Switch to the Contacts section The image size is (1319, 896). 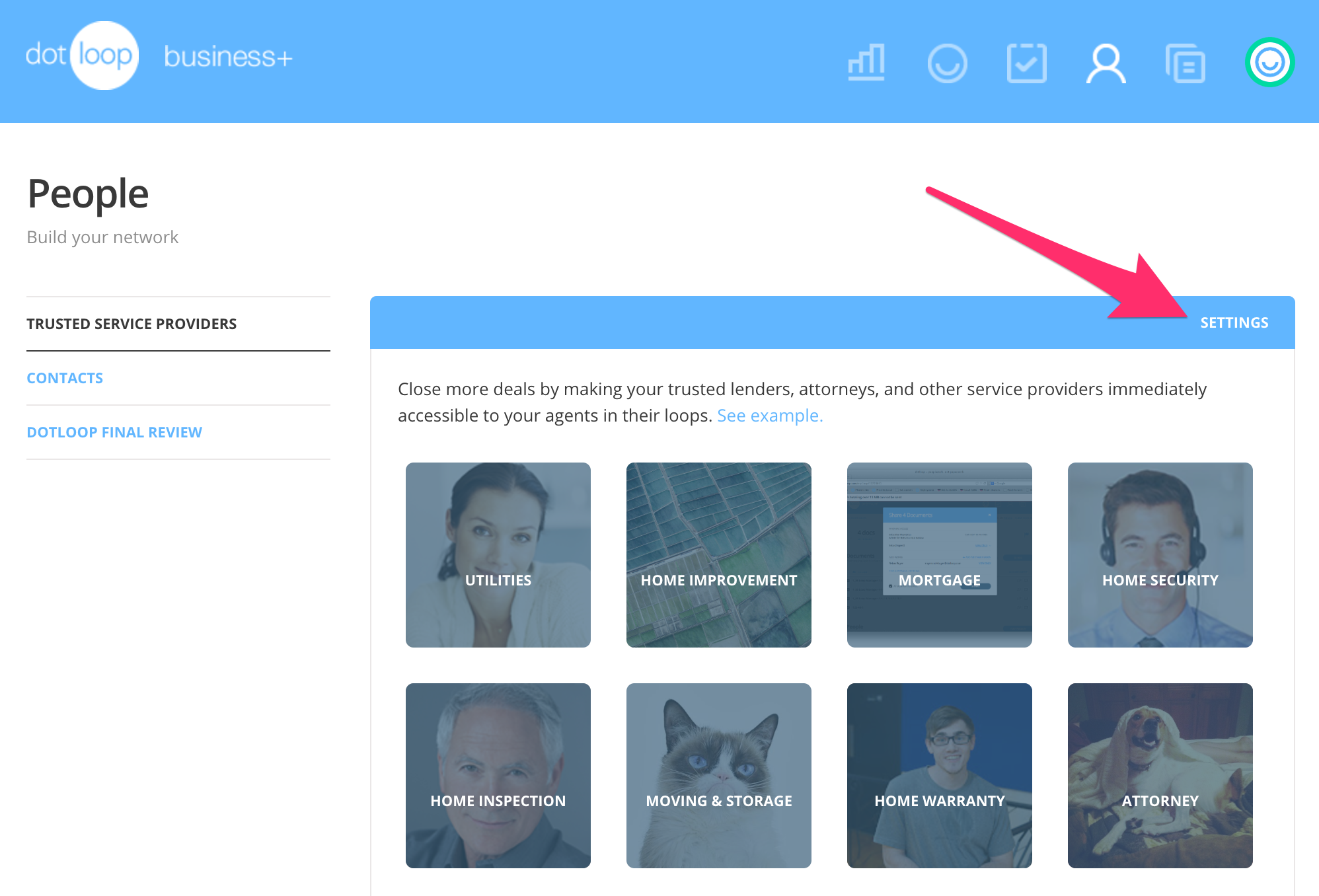tap(65, 378)
